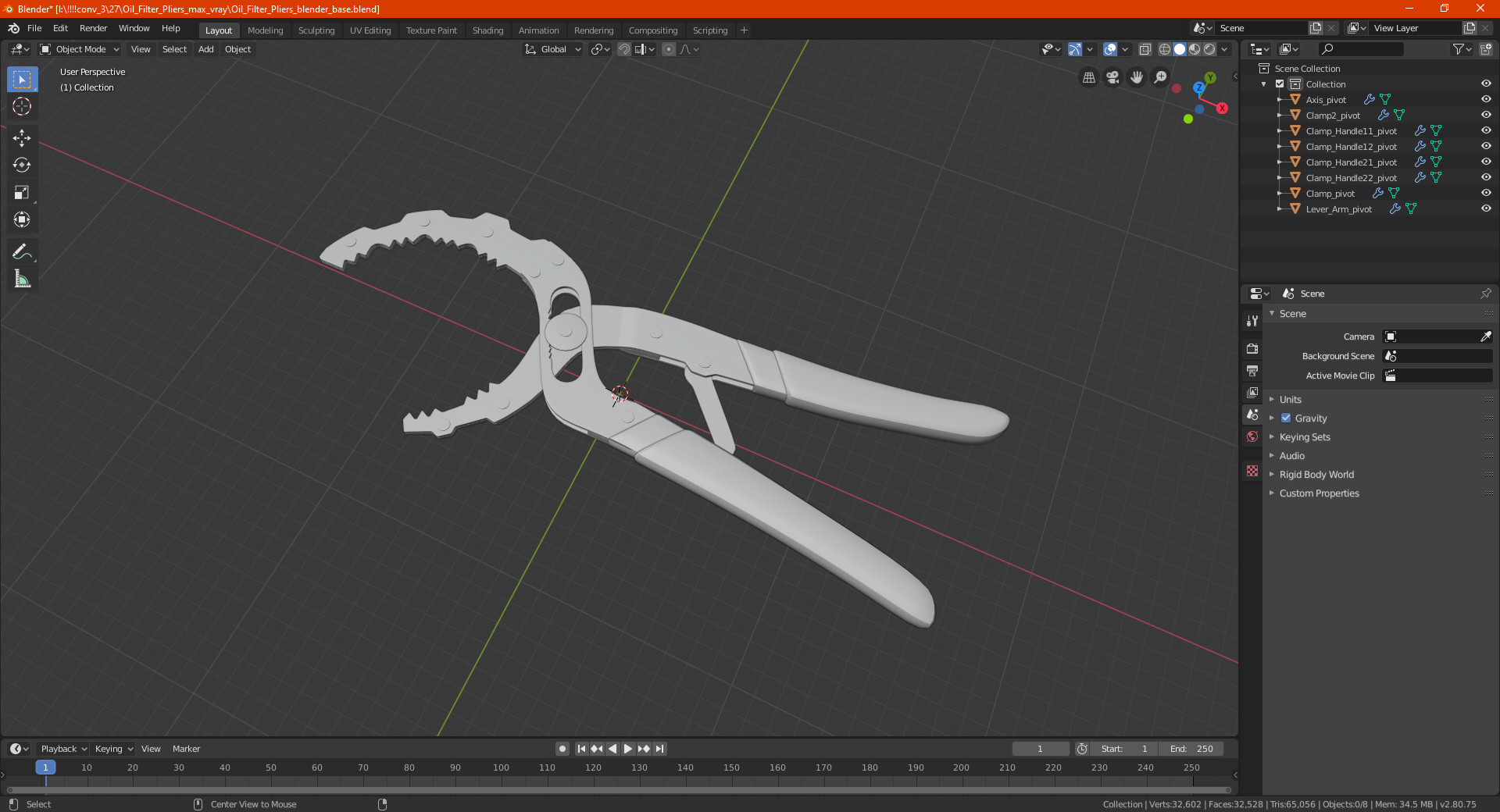
Task: Open the Global transform orientation dropdown
Action: [553, 49]
